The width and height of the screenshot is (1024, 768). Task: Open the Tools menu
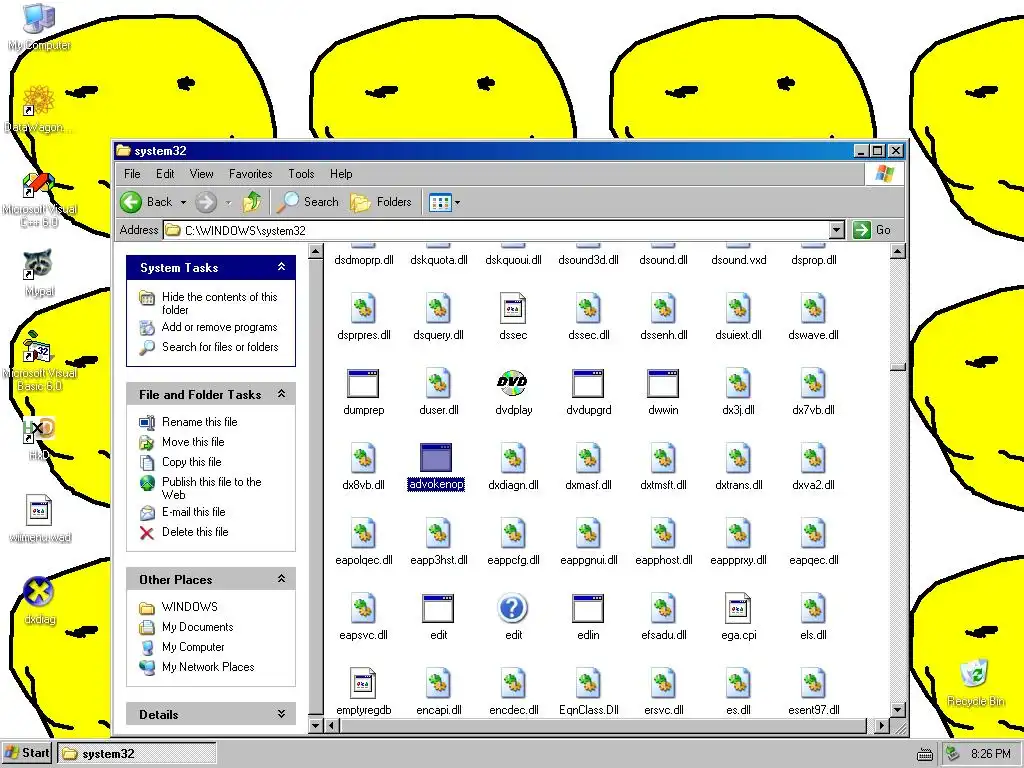tap(301, 174)
